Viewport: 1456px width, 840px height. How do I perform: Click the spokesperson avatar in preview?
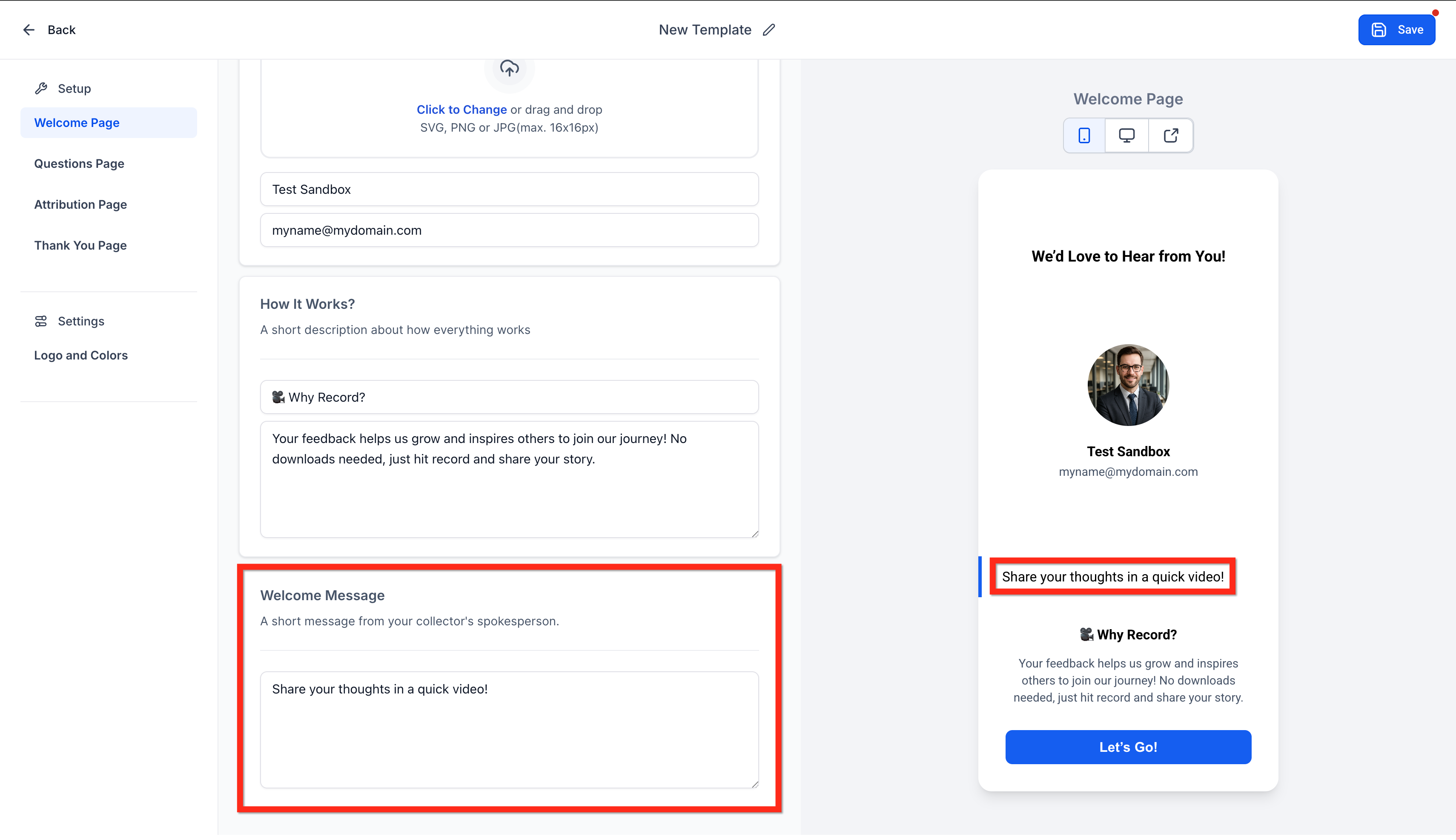pos(1128,385)
